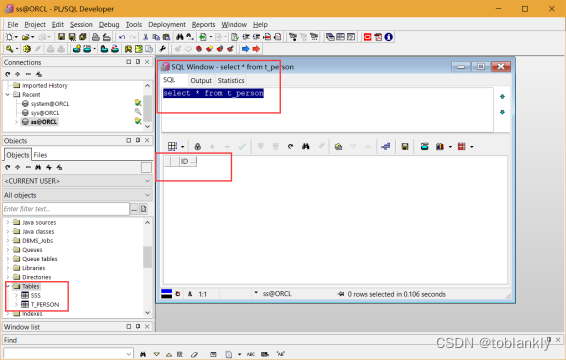Click the 'Enter filter text...' field
Screen dimensions: 566x360
click(66, 209)
